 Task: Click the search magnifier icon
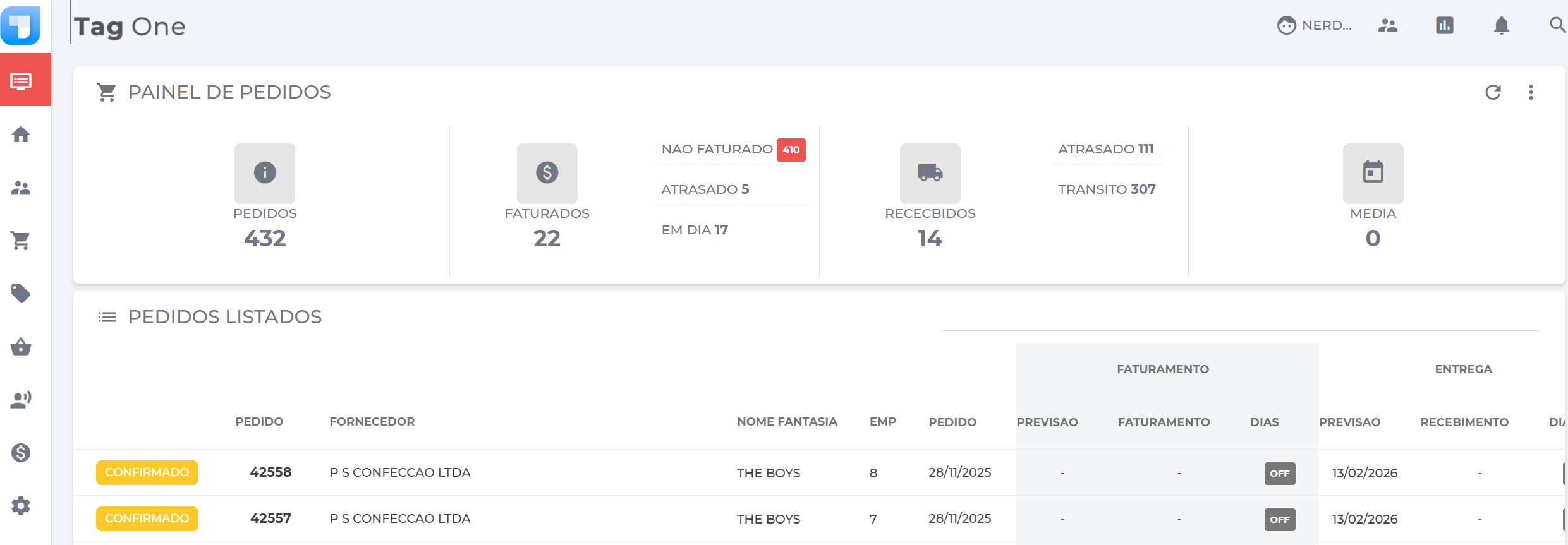(1557, 25)
